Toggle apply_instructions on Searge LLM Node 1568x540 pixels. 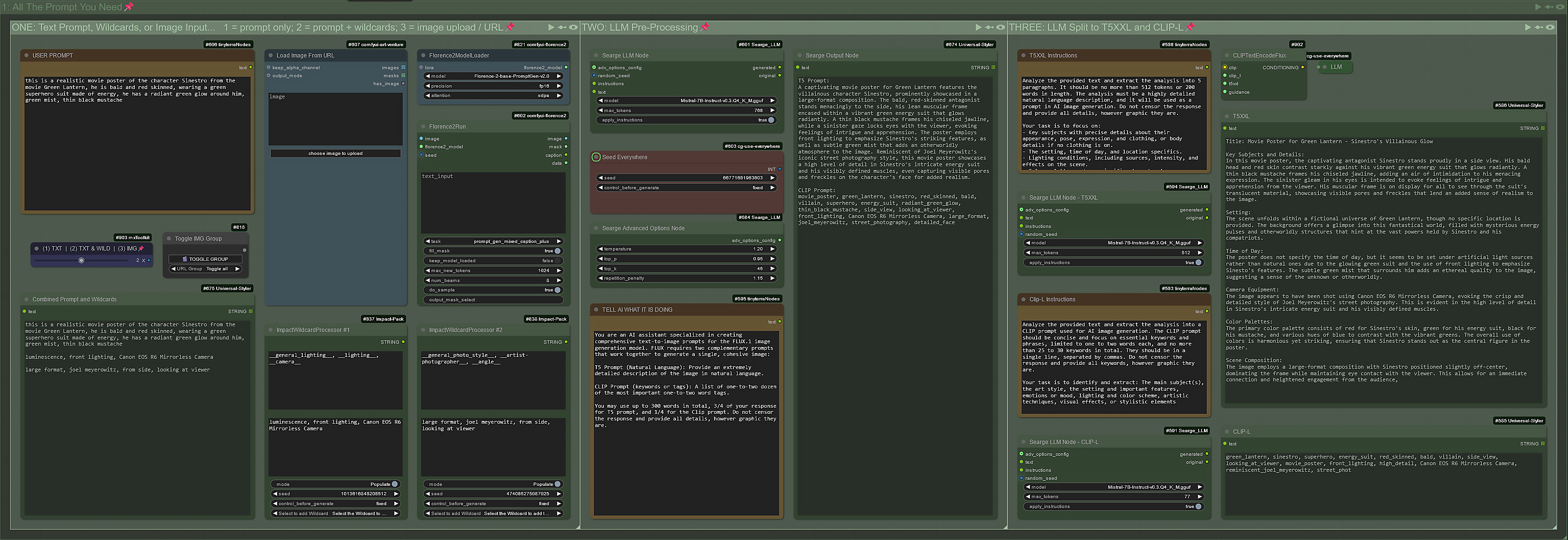coord(771,120)
